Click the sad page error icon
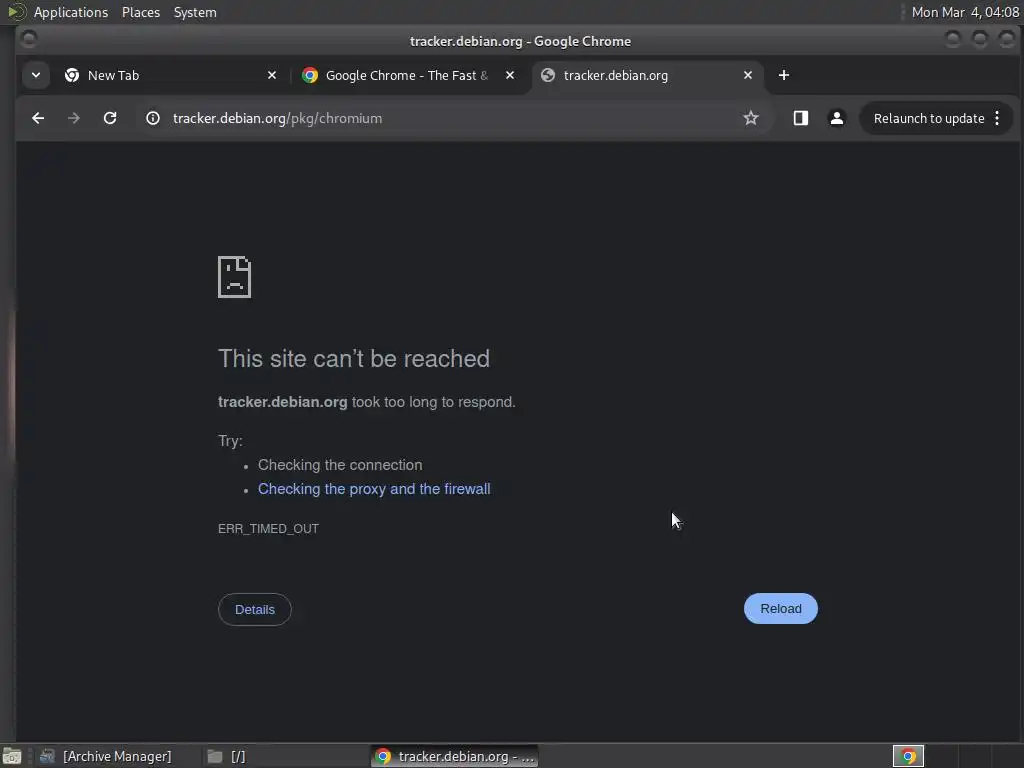 pos(234,277)
